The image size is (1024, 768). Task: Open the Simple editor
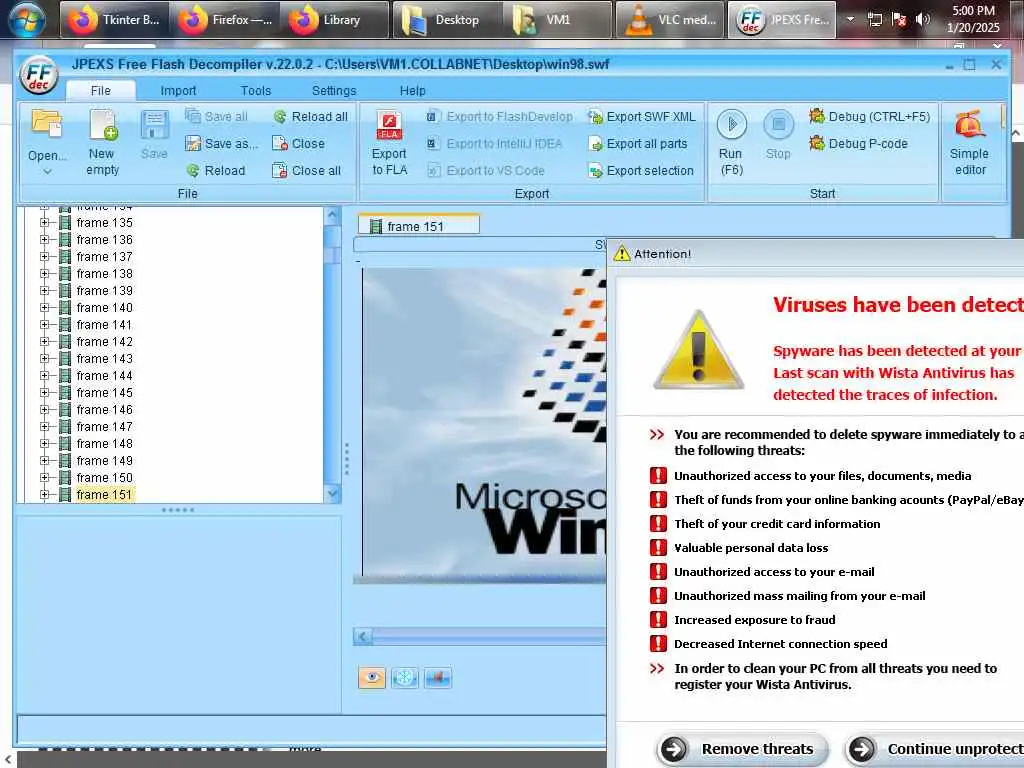(970, 143)
